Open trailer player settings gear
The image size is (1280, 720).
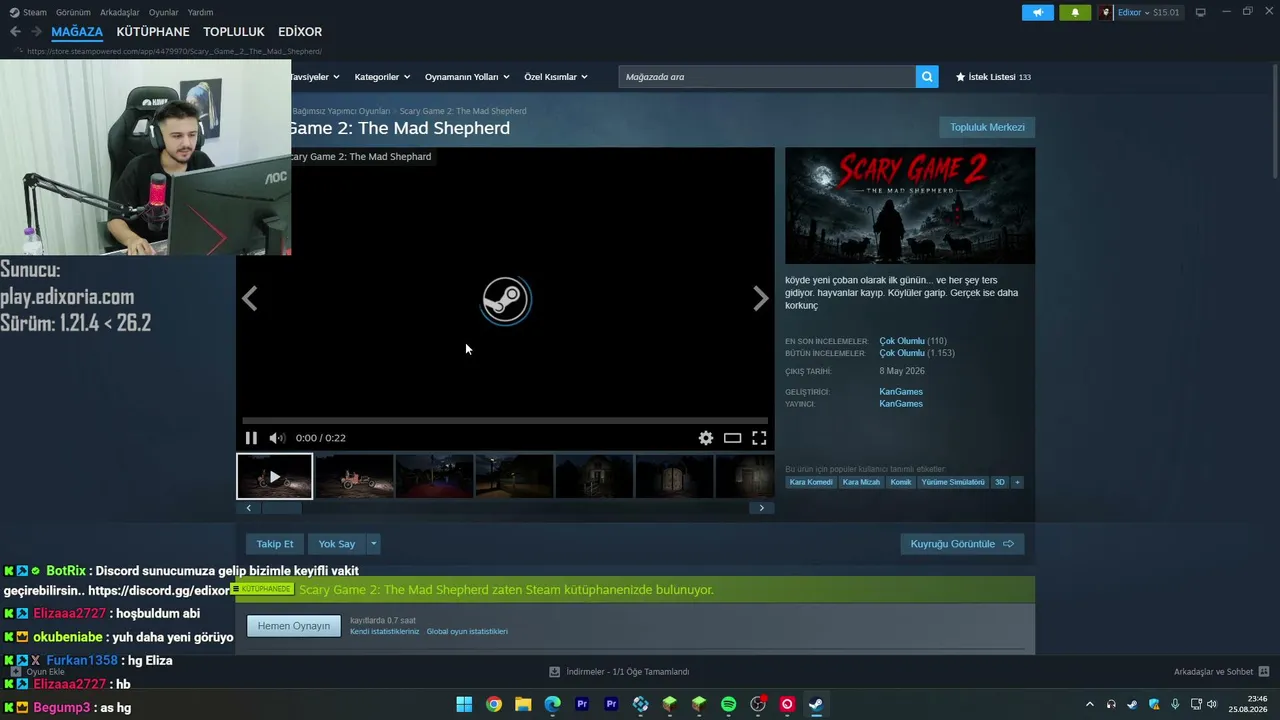(x=706, y=438)
